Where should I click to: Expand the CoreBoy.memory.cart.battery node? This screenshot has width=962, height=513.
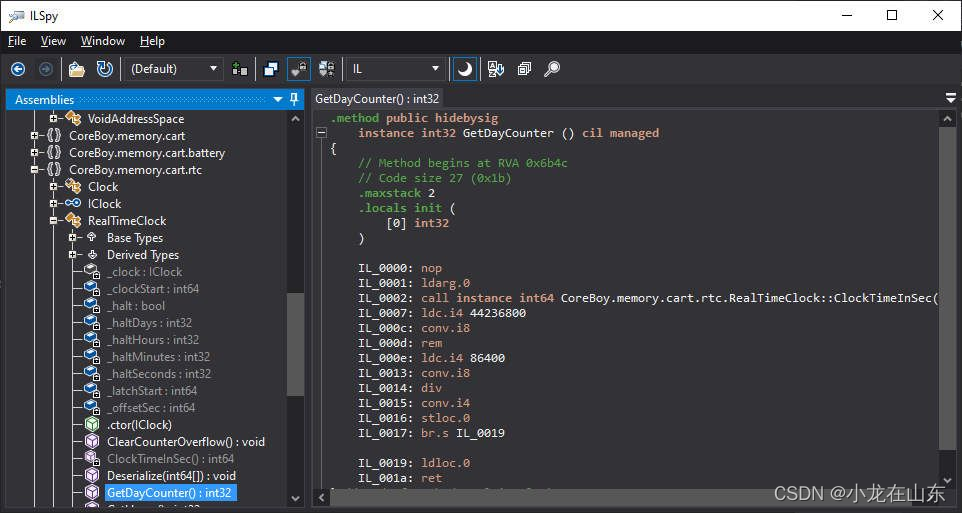coord(34,153)
